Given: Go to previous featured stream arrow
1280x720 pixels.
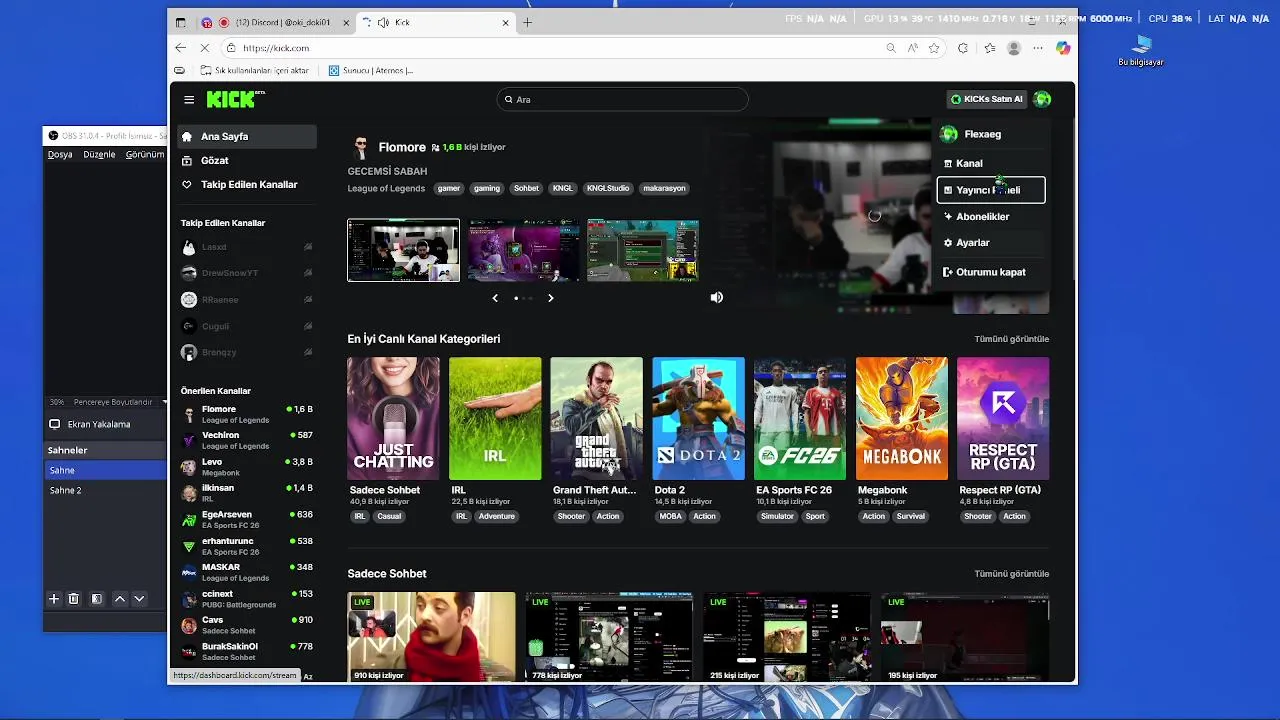Looking at the screenshot, I should point(495,298).
